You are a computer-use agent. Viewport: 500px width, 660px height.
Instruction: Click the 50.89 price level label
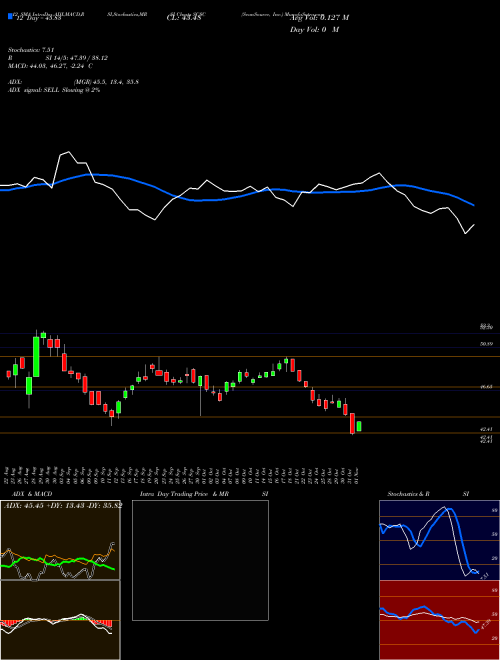(x=487, y=344)
